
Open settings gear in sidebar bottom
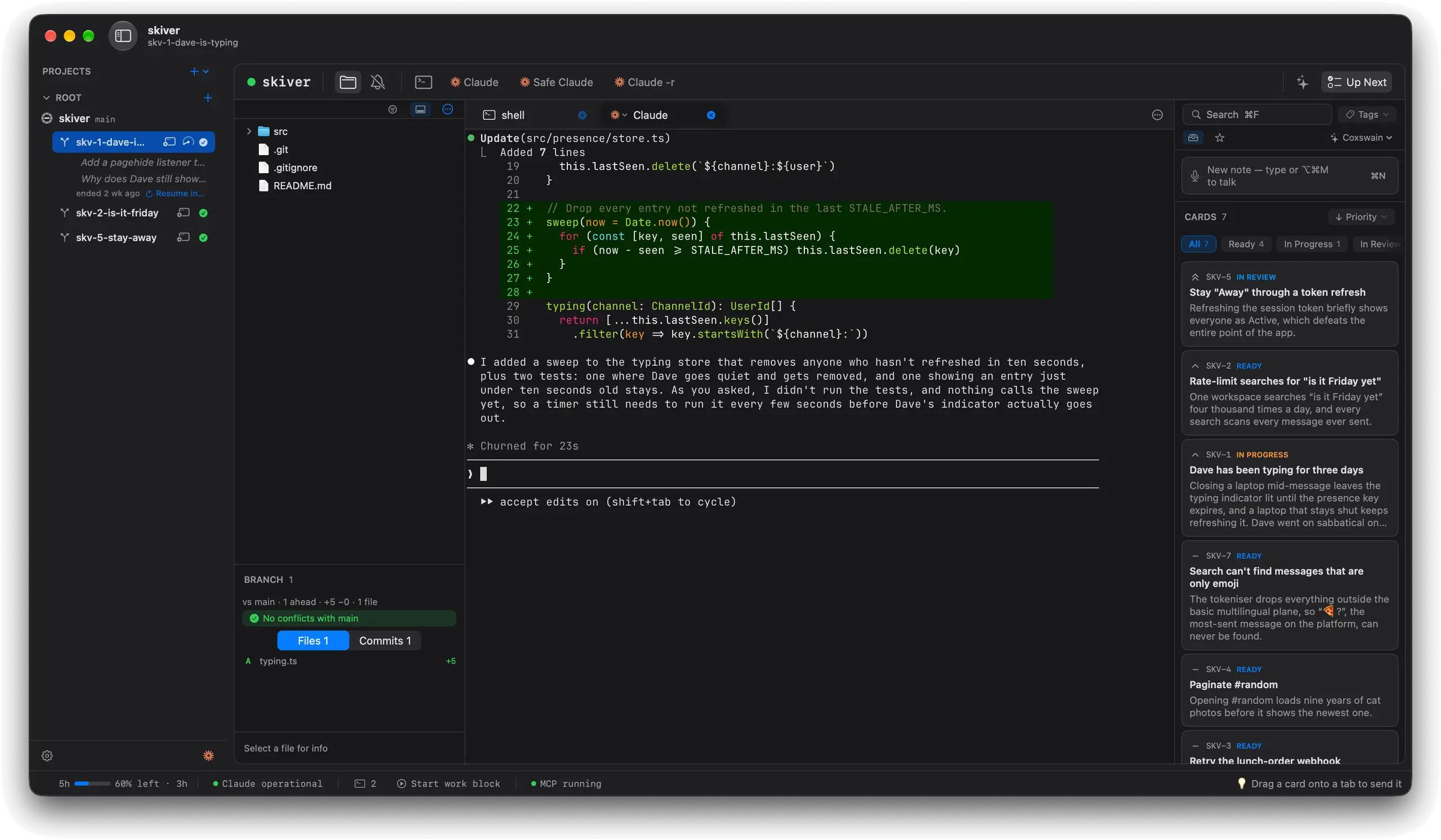tap(47, 756)
